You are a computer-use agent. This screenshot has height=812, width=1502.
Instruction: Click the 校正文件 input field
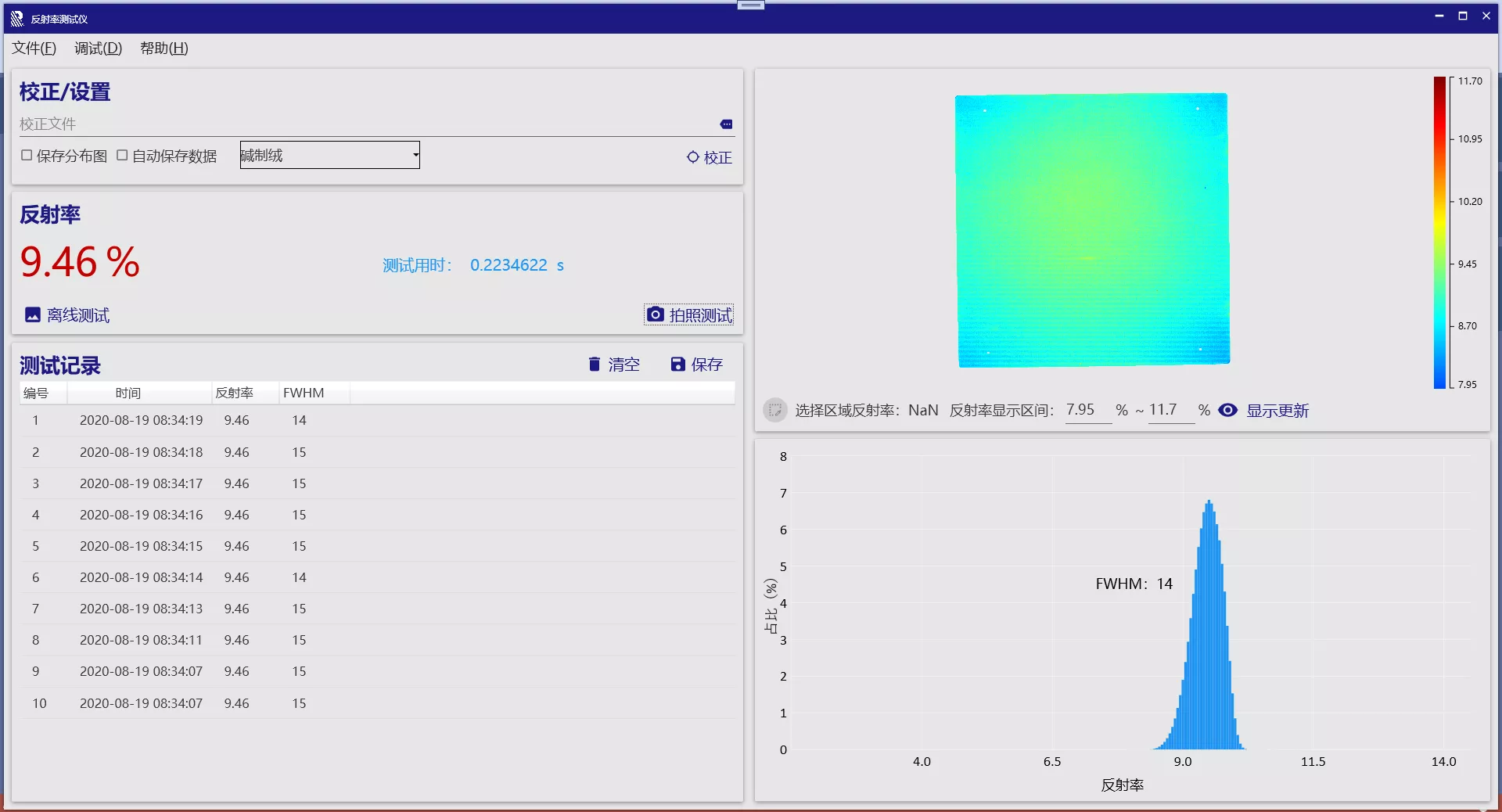pyautogui.click(x=368, y=124)
